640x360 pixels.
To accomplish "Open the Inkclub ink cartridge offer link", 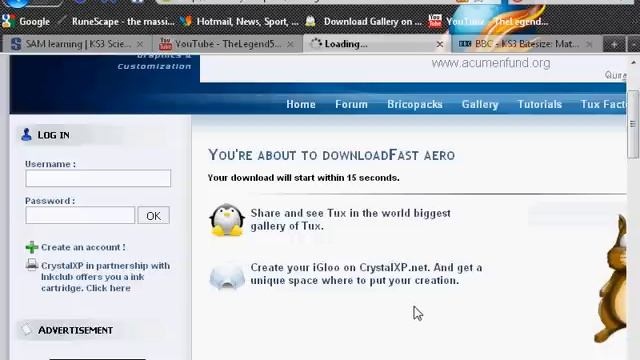I will point(105,277).
